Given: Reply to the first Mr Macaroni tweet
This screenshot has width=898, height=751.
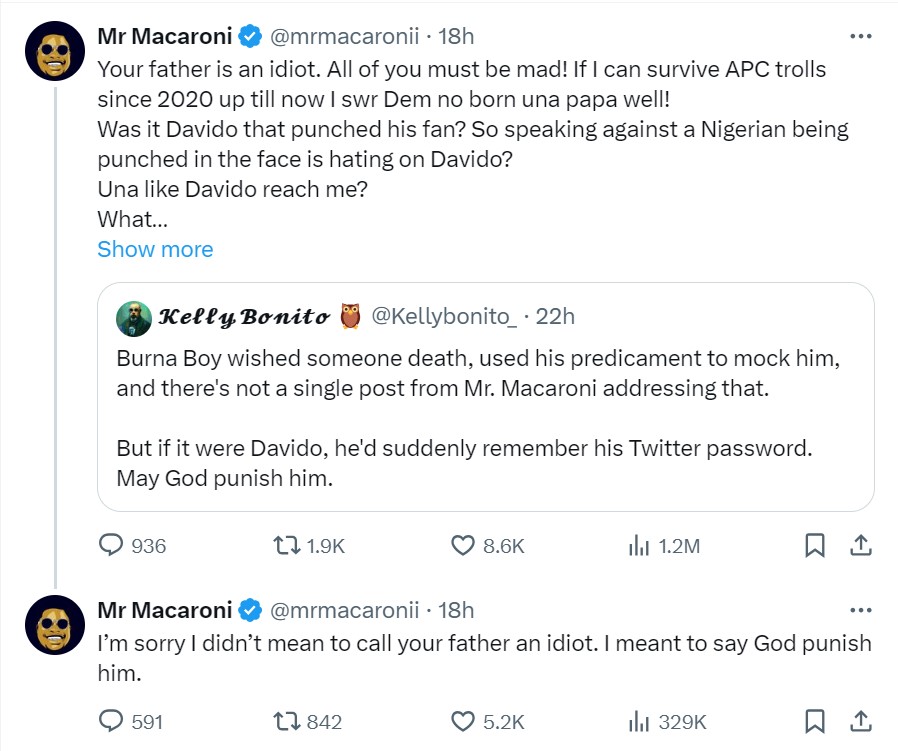Looking at the screenshot, I should coord(110,546).
